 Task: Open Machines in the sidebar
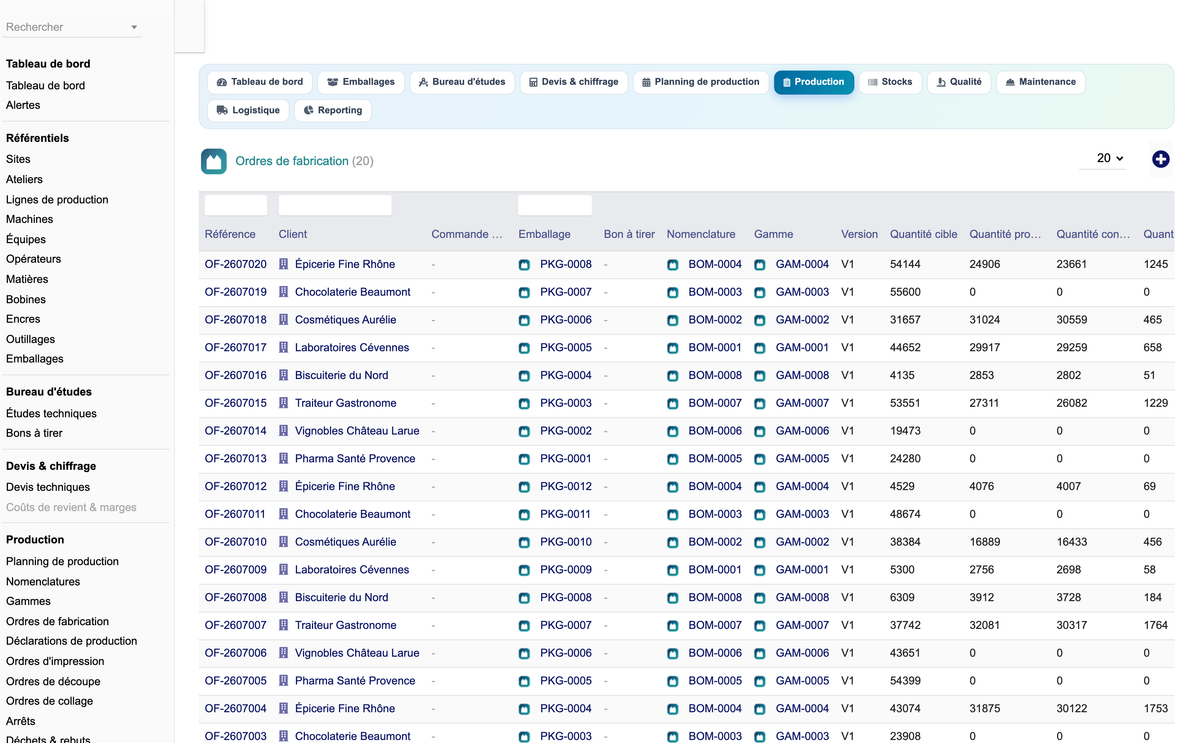coord(30,219)
